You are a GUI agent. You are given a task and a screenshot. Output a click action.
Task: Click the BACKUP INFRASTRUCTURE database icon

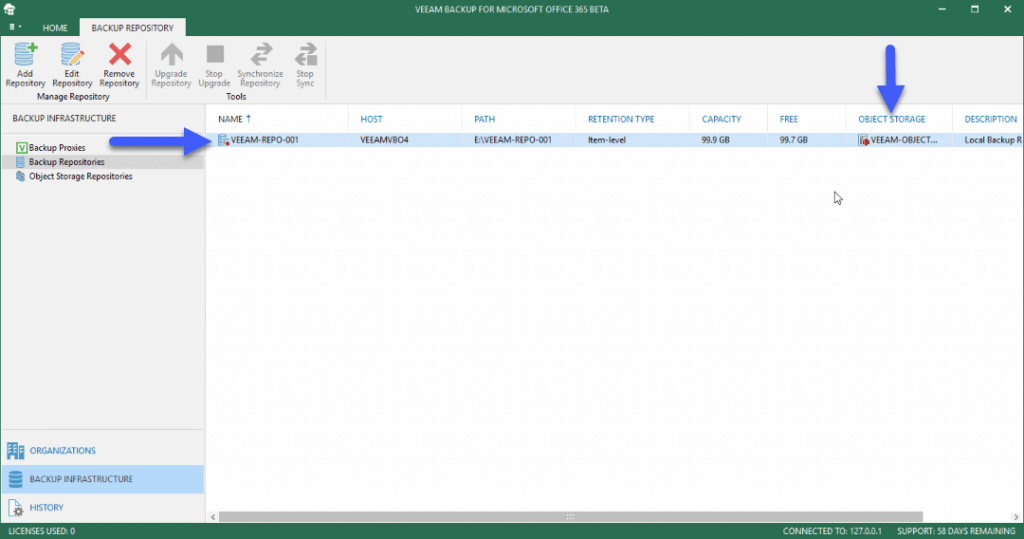tap(16, 479)
